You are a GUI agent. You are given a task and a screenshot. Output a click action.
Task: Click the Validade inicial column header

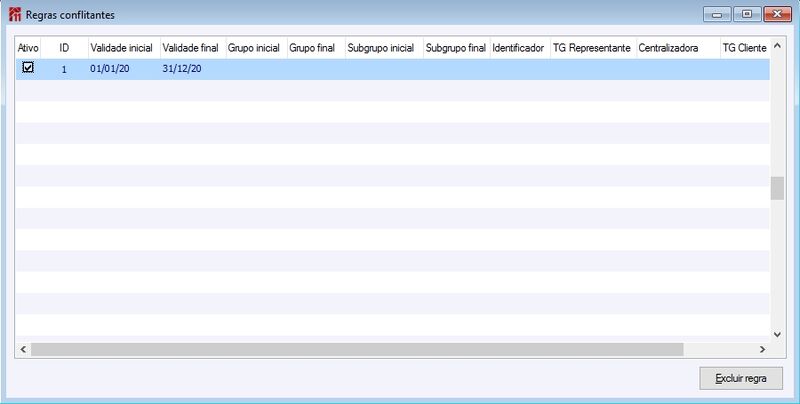124,48
